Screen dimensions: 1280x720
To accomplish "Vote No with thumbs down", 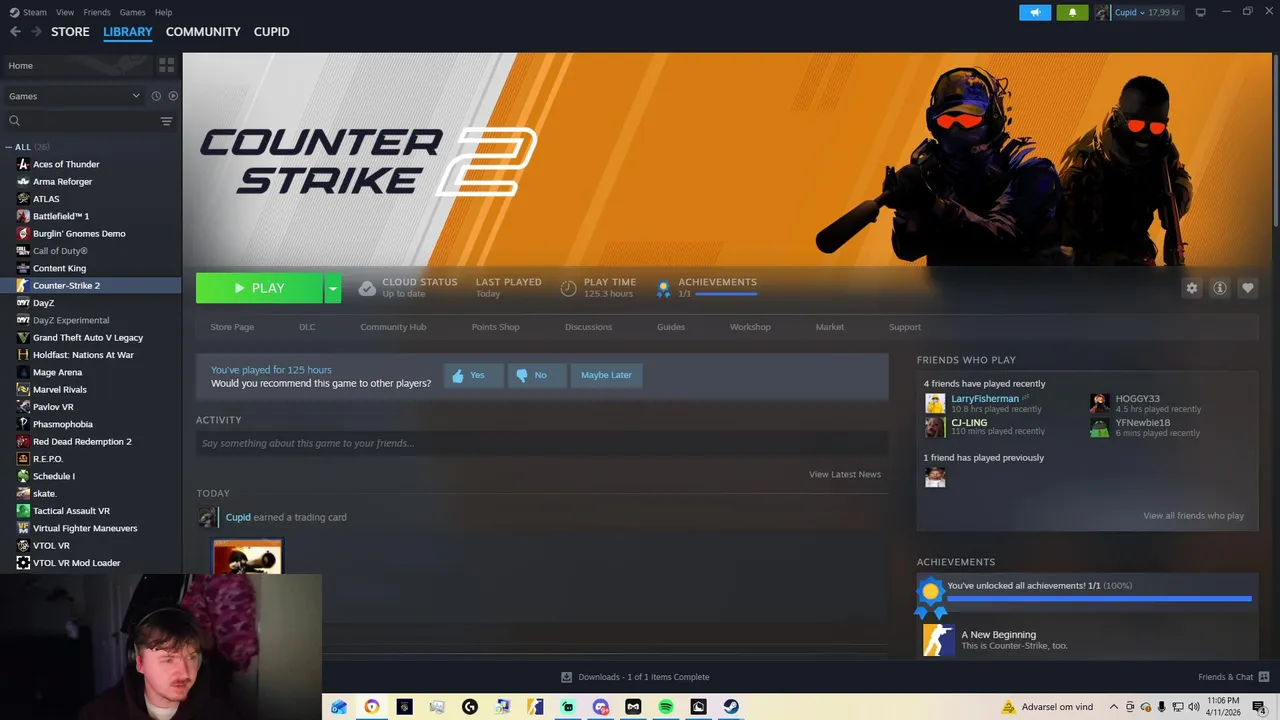I will [x=537, y=375].
